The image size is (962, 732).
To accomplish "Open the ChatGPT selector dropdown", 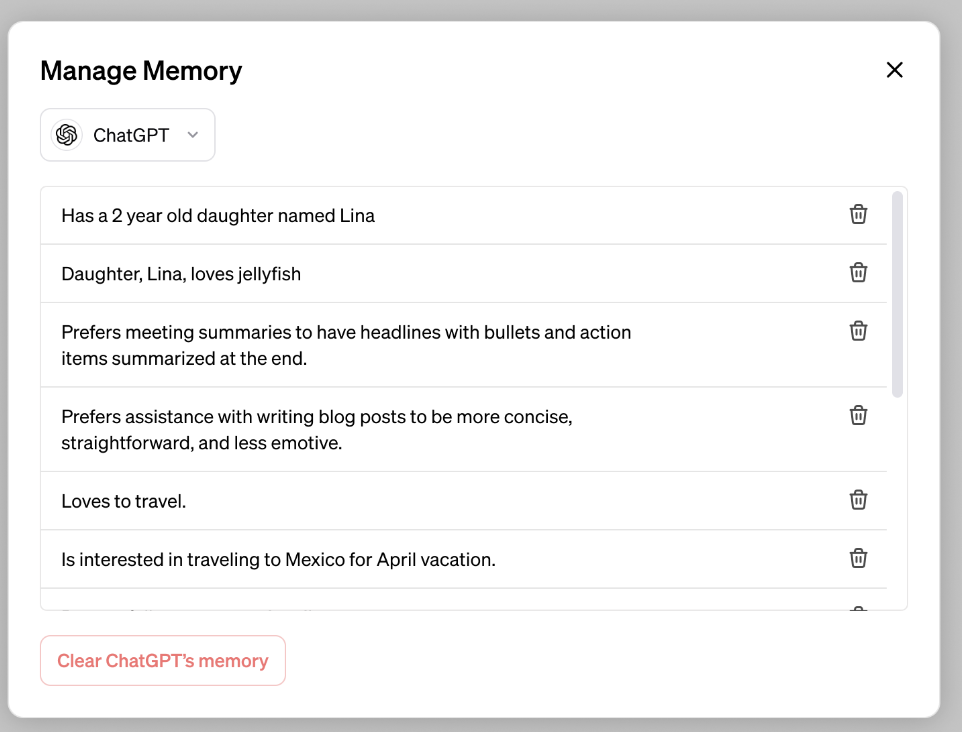I will tap(127, 134).
